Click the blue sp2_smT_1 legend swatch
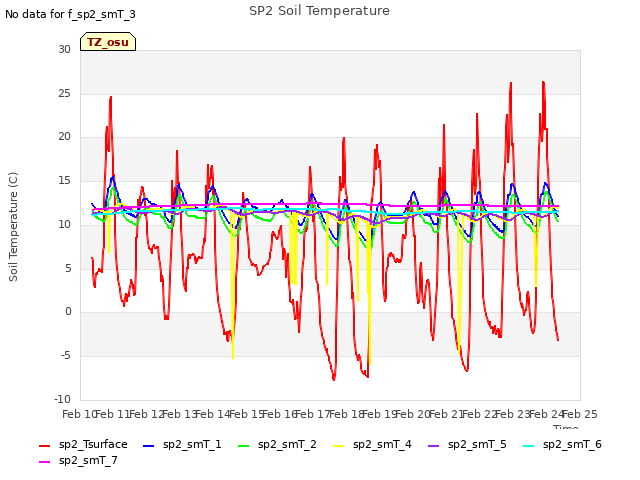The width and height of the screenshot is (640, 480). (x=149, y=445)
